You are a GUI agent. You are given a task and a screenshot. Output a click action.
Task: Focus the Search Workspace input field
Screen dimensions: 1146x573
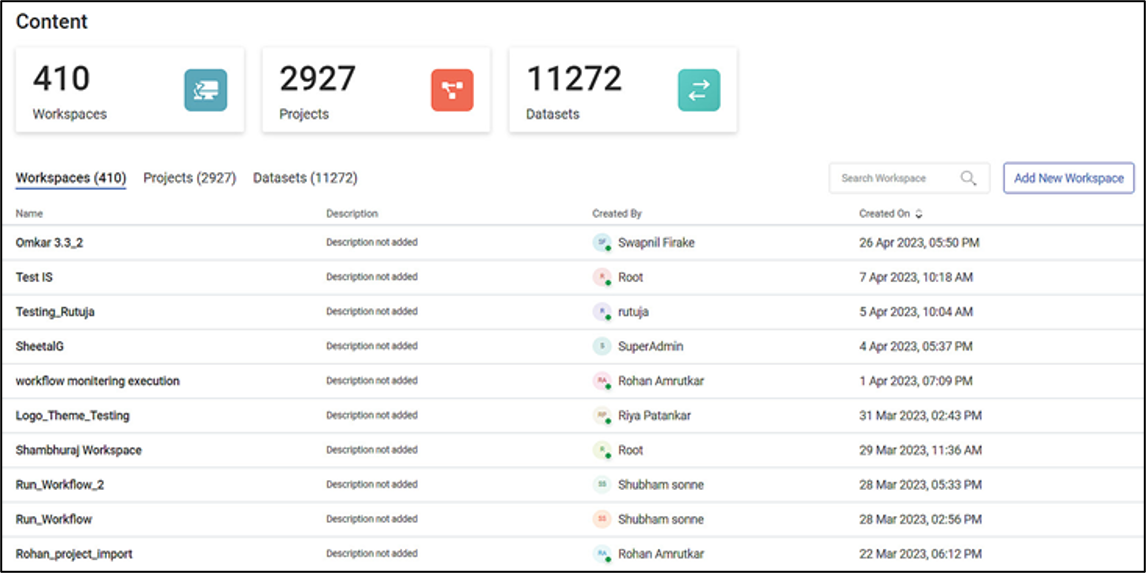(896, 178)
